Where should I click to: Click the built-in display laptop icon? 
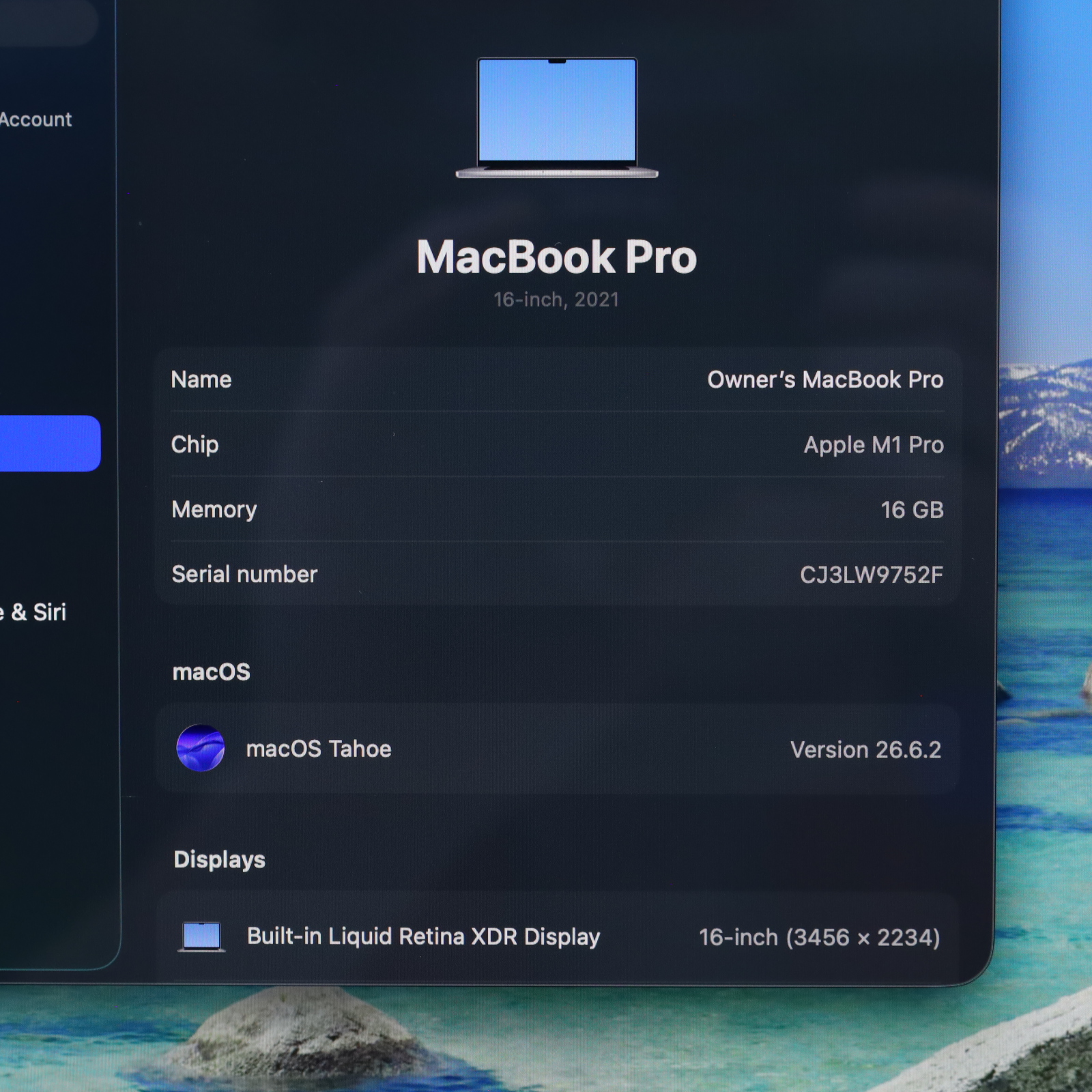(201, 936)
